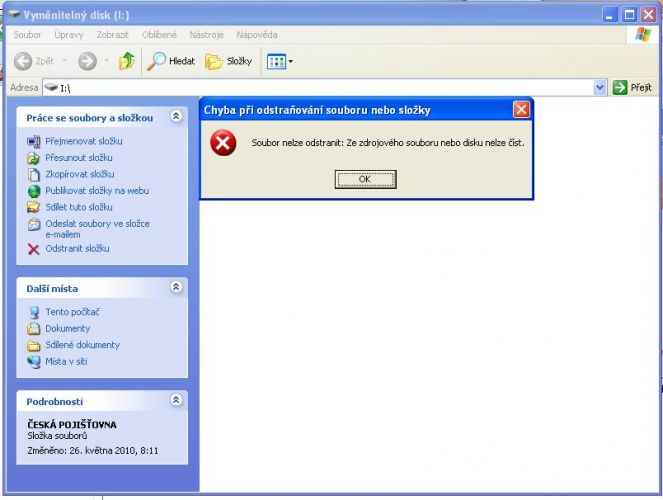
Task: Open the Views dropdown arrow
Action: 290,62
